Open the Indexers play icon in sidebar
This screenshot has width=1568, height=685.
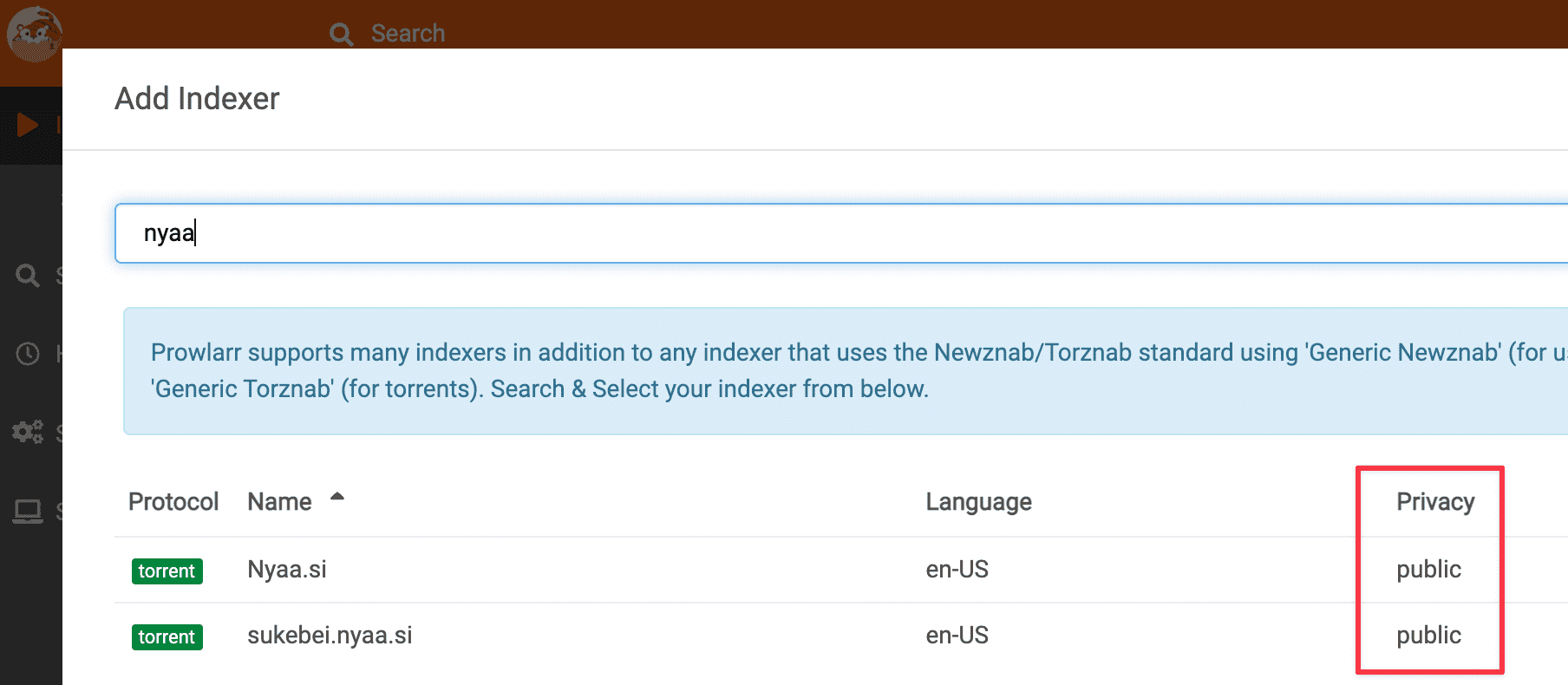tap(28, 125)
